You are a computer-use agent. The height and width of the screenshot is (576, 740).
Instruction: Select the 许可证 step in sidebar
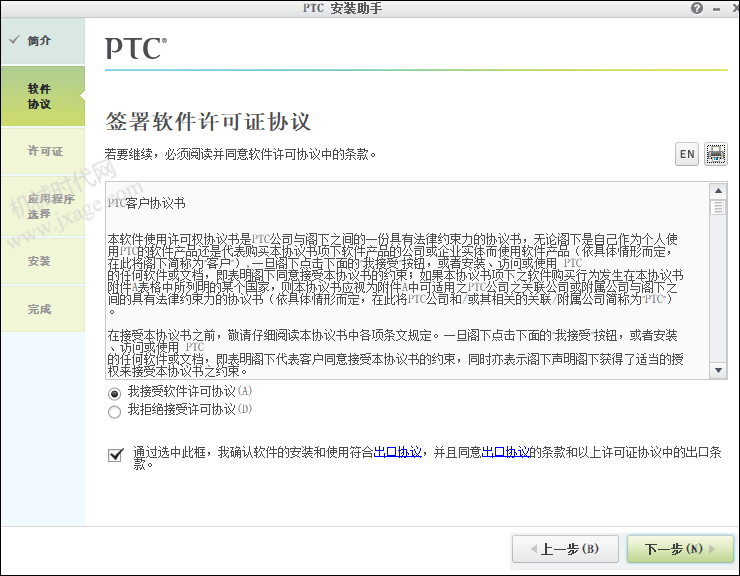click(x=43, y=151)
